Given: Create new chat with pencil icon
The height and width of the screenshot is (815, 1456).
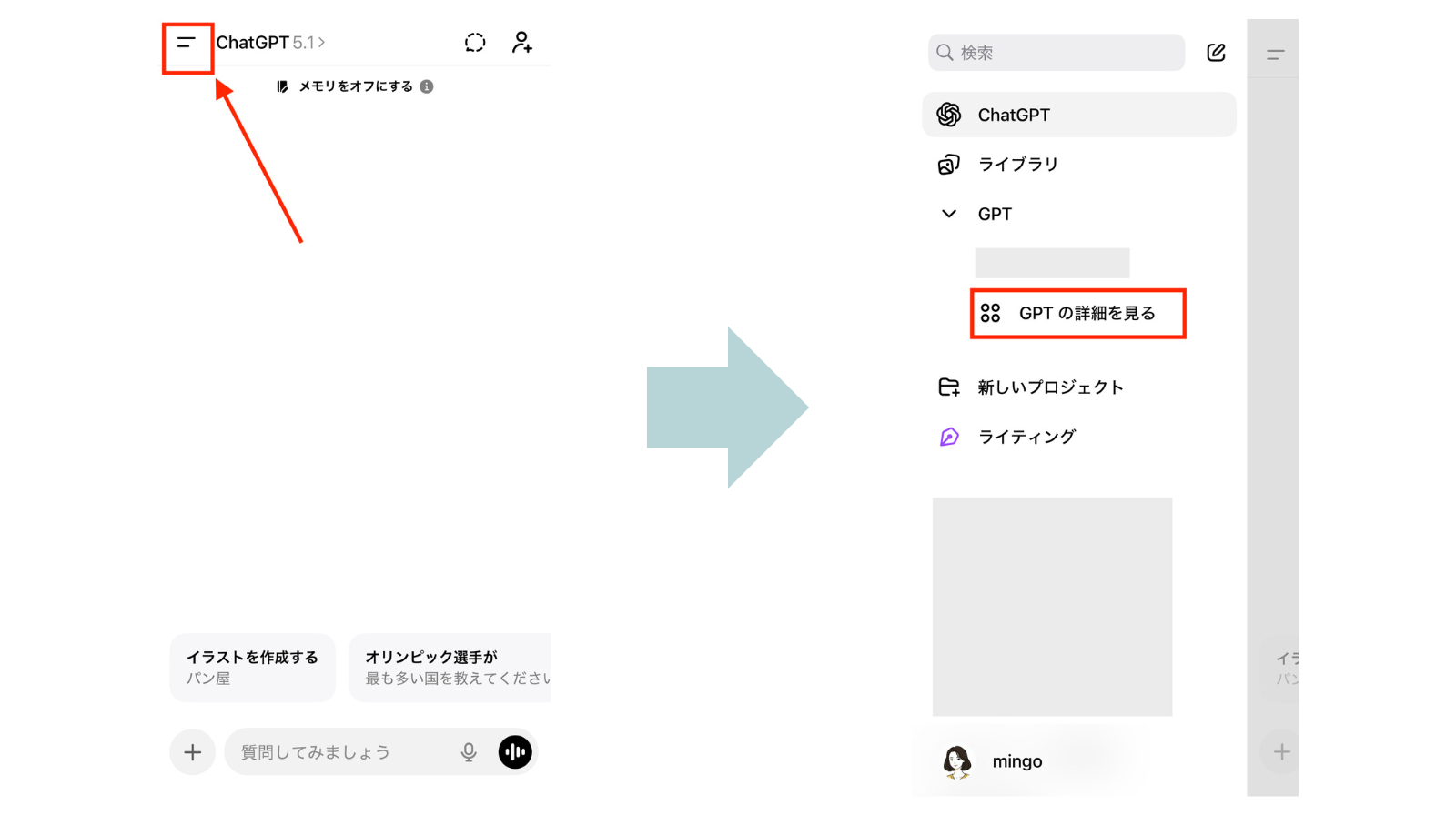Looking at the screenshot, I should pos(1216,53).
